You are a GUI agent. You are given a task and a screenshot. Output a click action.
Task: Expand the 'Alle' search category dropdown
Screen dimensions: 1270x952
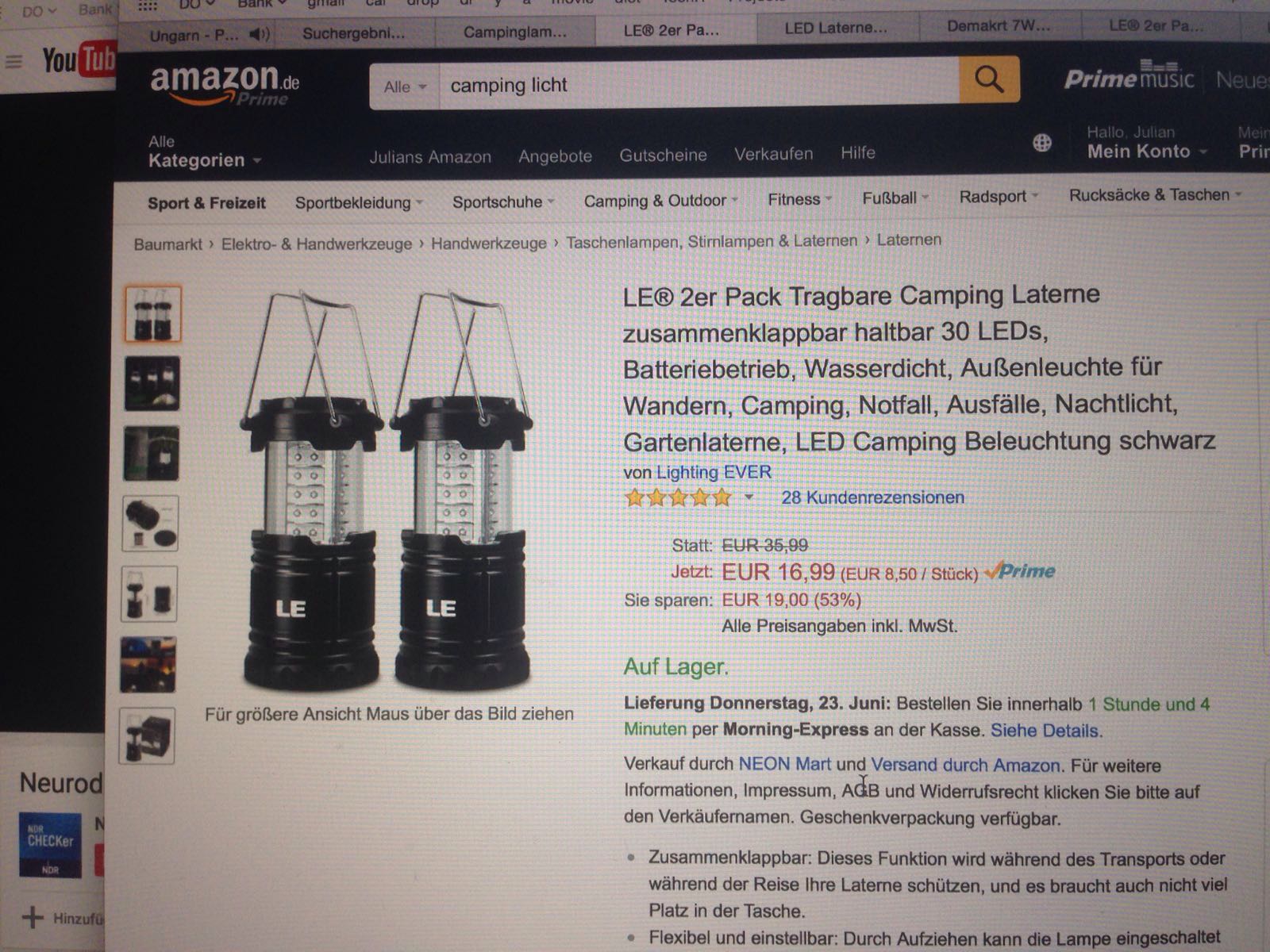[x=406, y=86]
